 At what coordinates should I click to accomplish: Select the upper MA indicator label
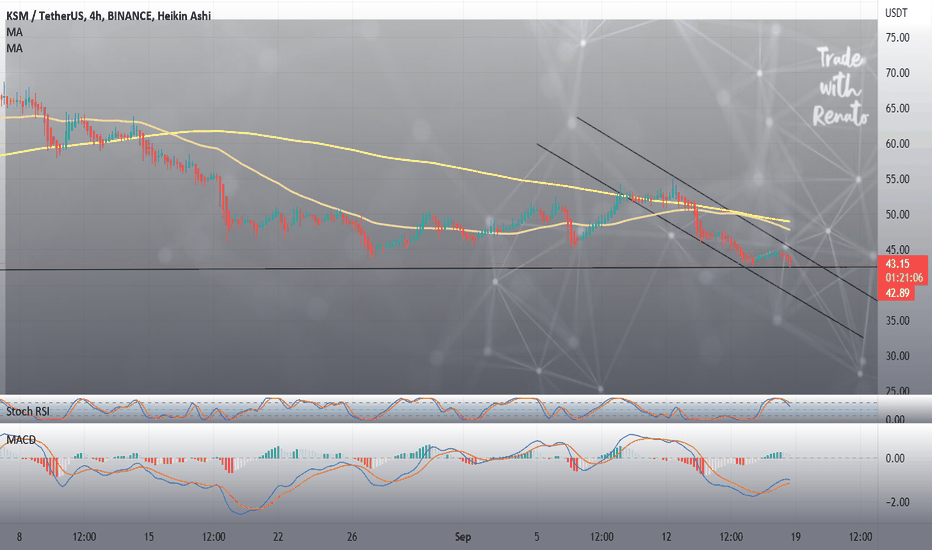pos(14,32)
